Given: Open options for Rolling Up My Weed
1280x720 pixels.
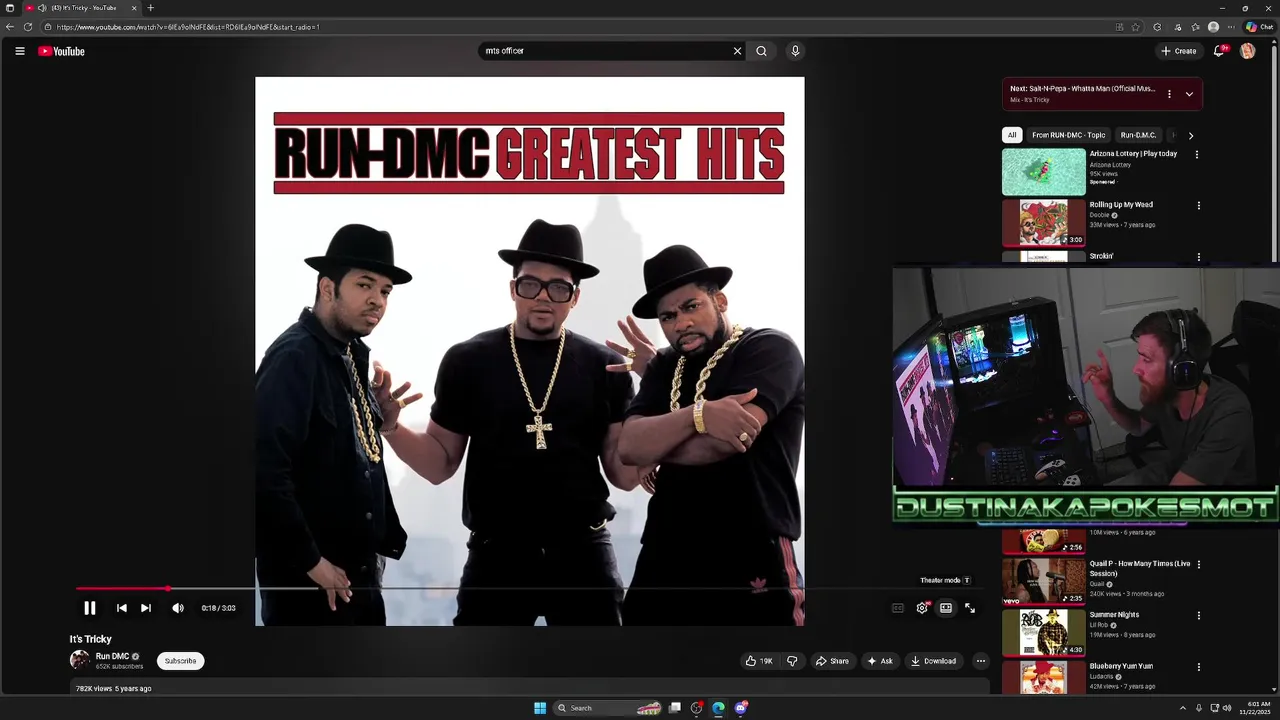Looking at the screenshot, I should (x=1199, y=206).
